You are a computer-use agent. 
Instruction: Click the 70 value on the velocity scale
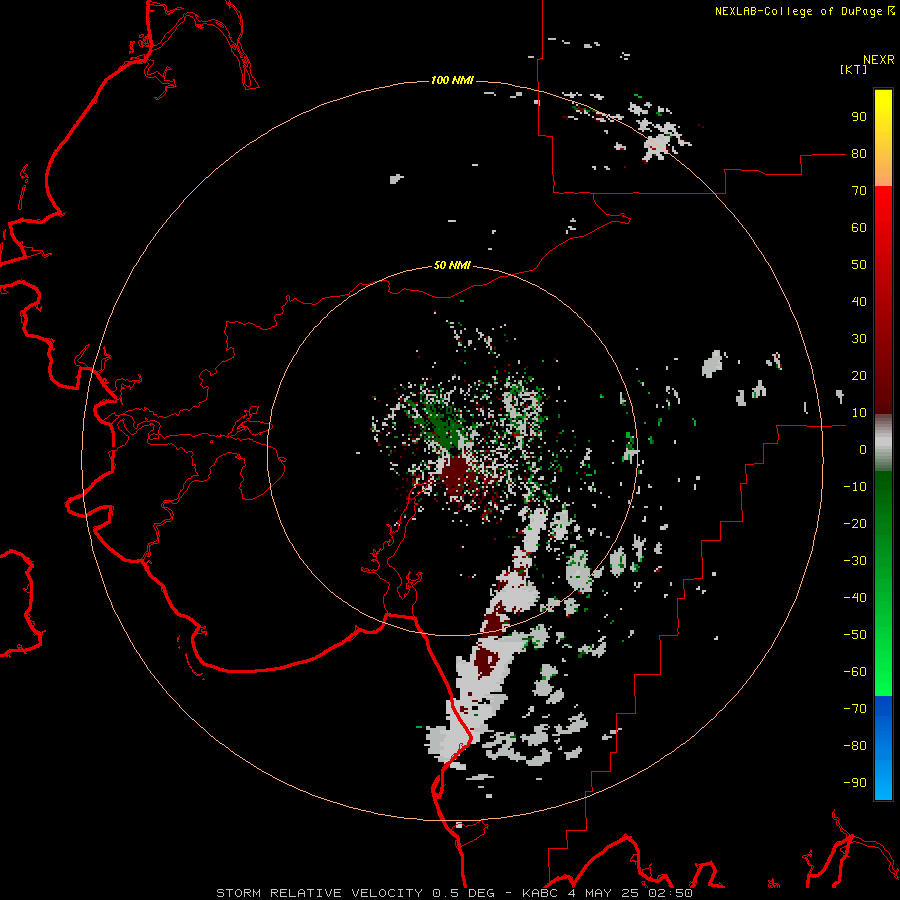(859, 191)
